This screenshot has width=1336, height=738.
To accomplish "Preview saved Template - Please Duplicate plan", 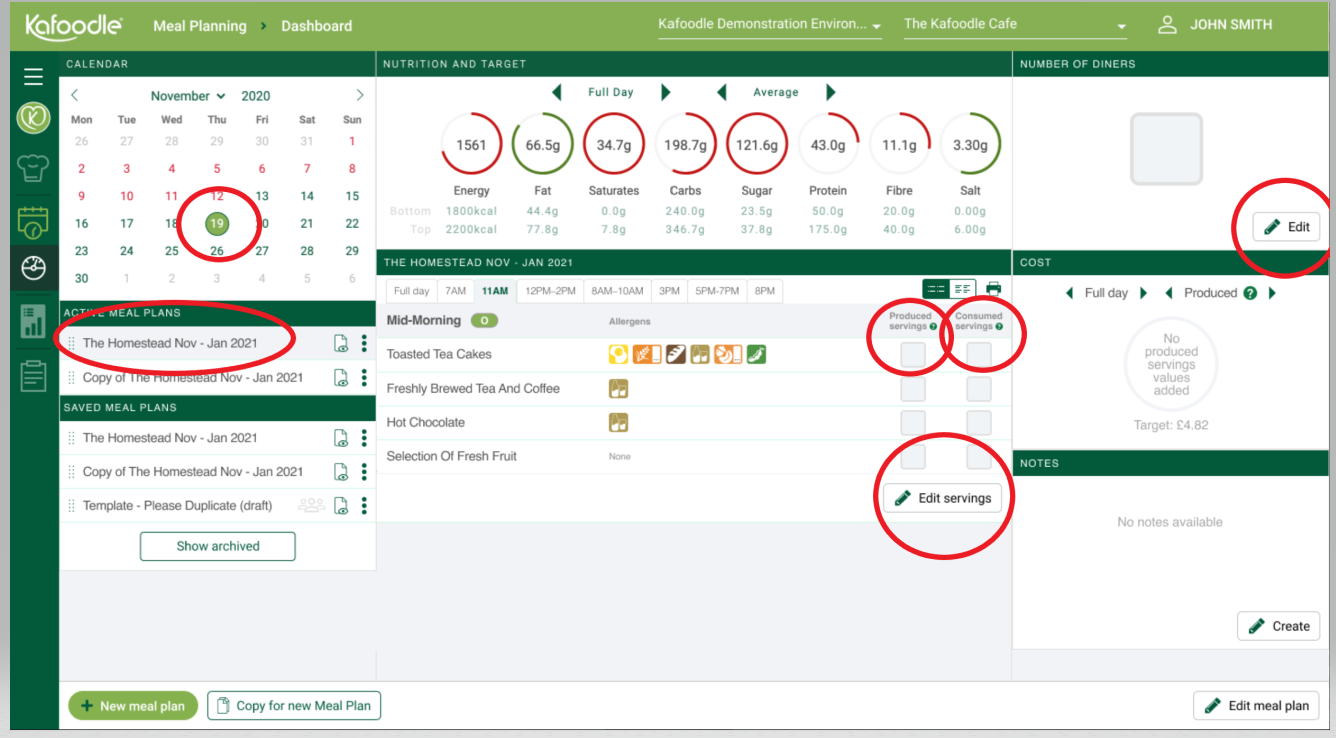I will 341,506.
